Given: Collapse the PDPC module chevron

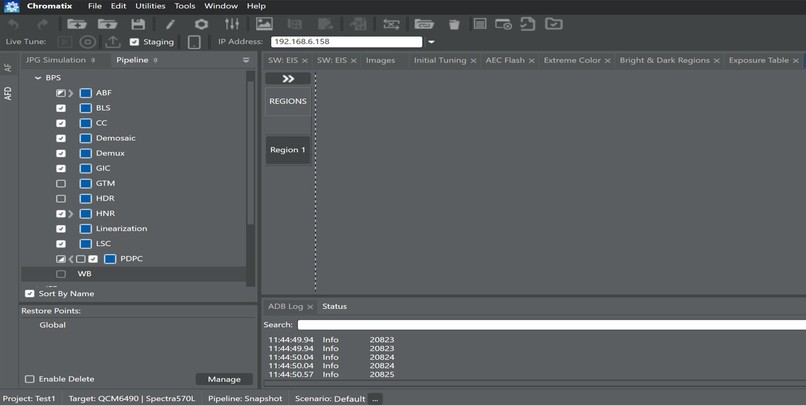Looking at the screenshot, I should (71, 259).
